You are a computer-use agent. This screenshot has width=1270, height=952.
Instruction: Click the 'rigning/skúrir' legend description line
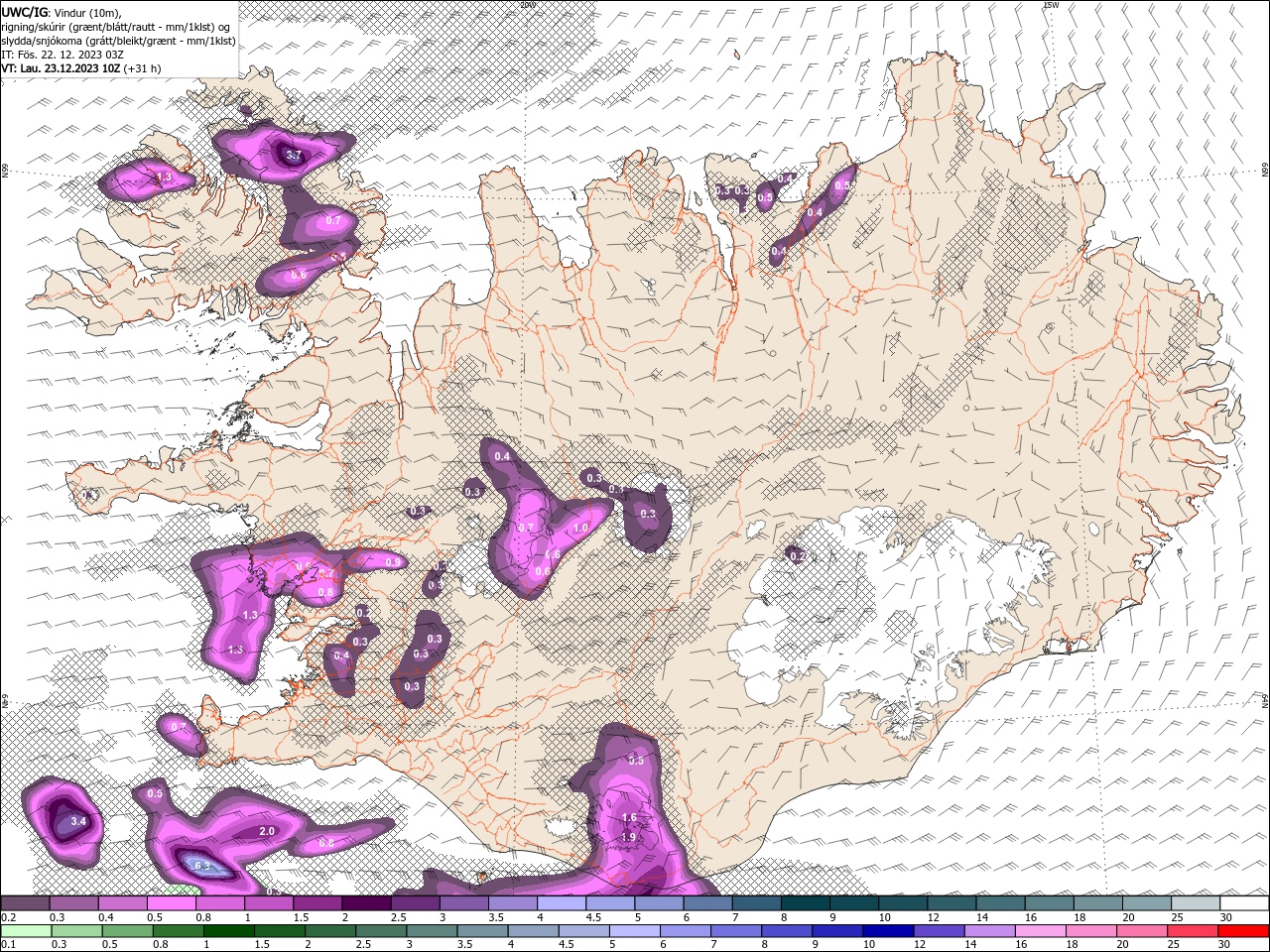[x=116, y=26]
